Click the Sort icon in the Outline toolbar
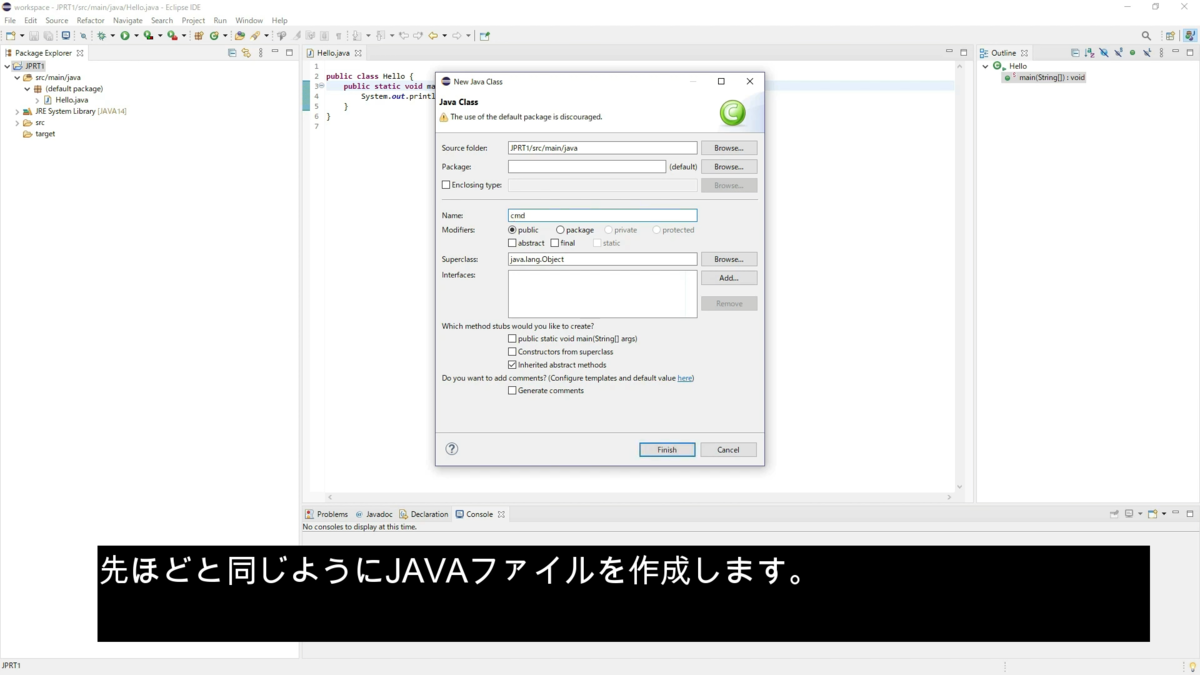Viewport: 1200px width, 675px height. coord(1088,52)
